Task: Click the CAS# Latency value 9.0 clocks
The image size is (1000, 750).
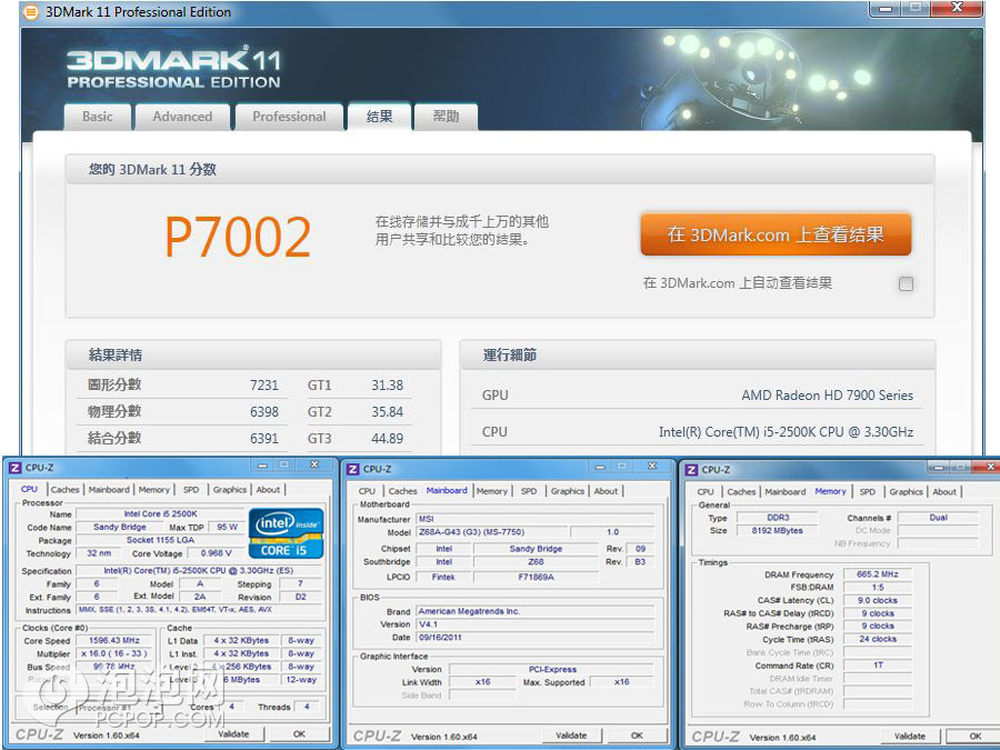Action: point(878,600)
